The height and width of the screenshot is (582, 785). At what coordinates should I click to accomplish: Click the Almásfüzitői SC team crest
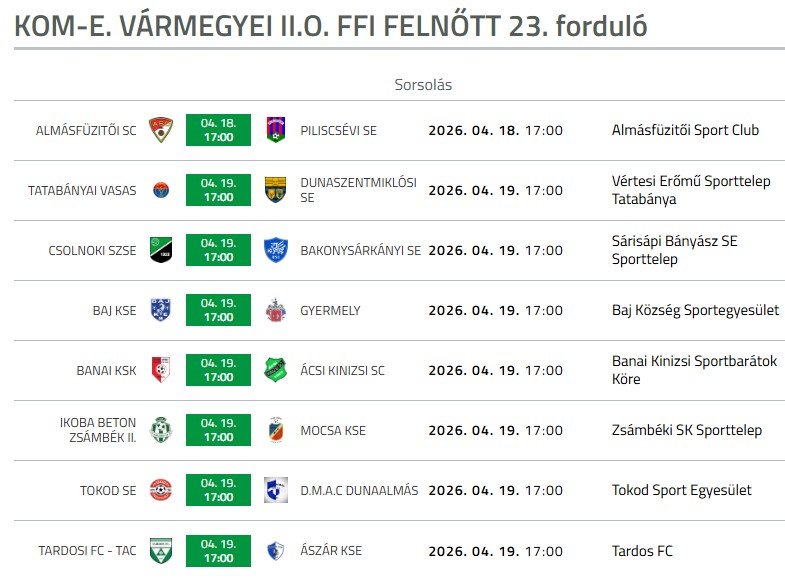tap(160, 130)
